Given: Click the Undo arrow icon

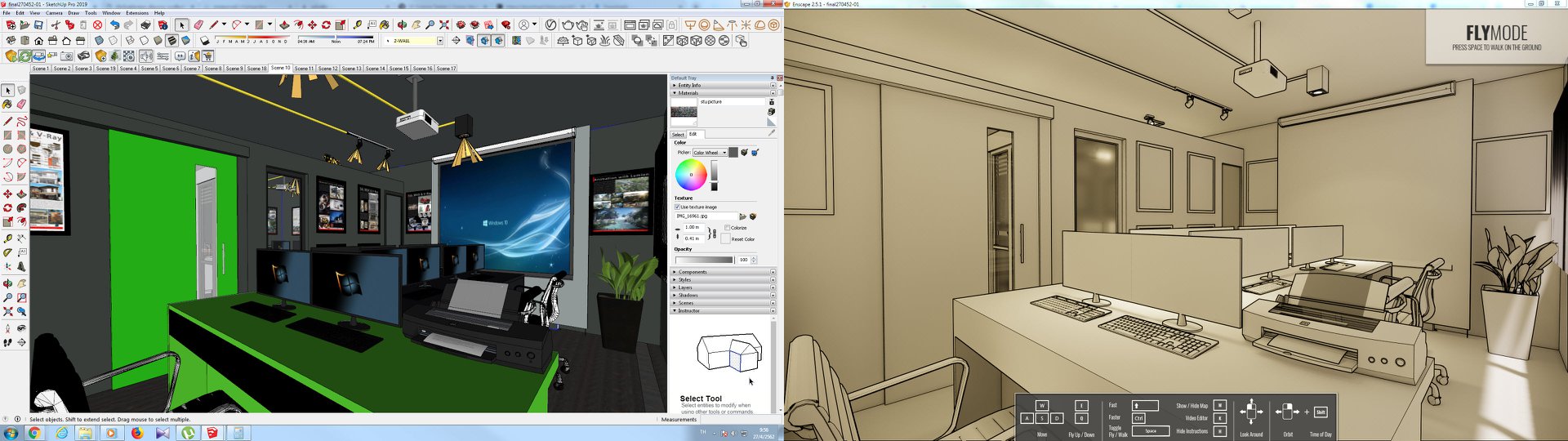Looking at the screenshot, I should (115, 25).
